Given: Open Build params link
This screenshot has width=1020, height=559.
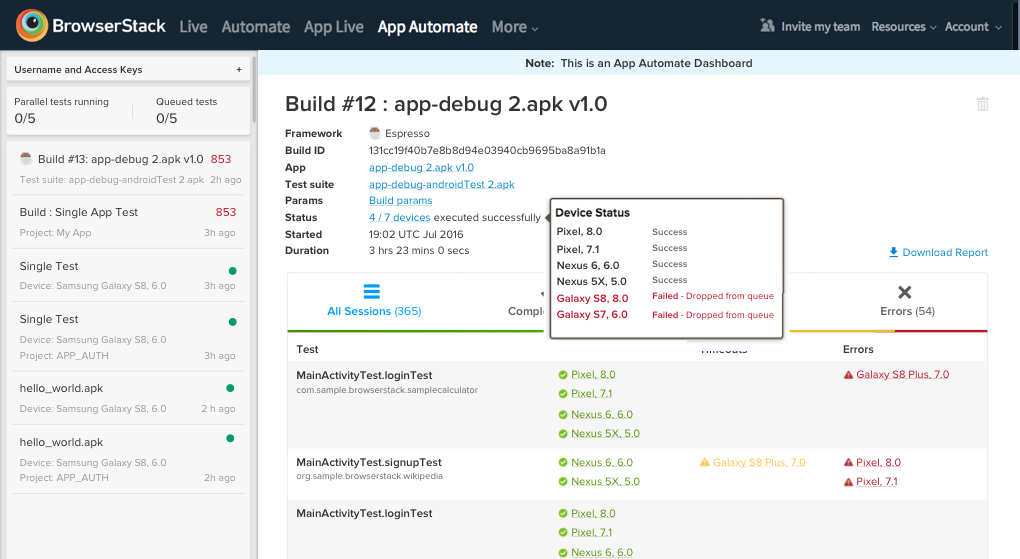Looking at the screenshot, I should point(401,200).
